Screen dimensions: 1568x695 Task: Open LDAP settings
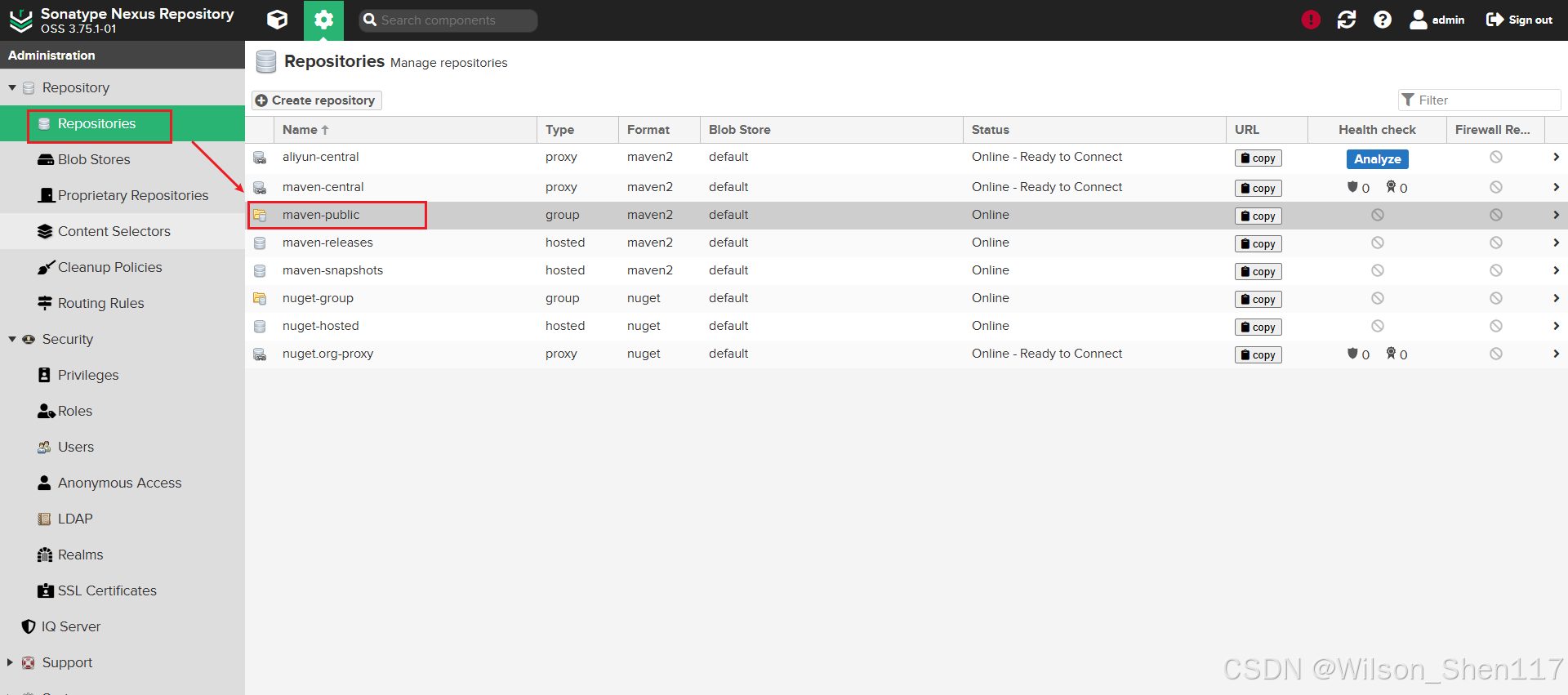pyautogui.click(x=122, y=519)
